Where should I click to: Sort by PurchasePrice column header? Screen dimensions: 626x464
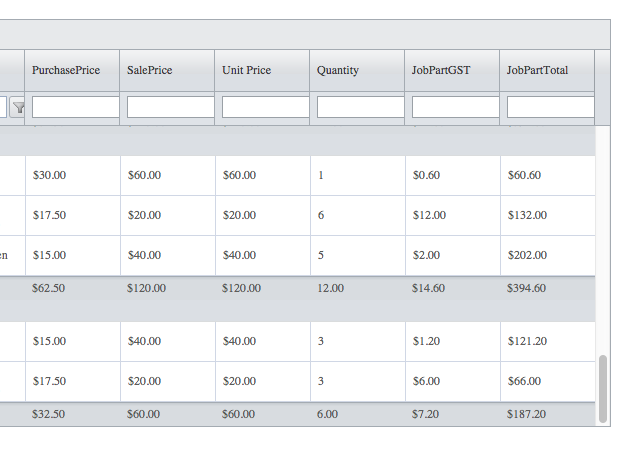(72, 71)
